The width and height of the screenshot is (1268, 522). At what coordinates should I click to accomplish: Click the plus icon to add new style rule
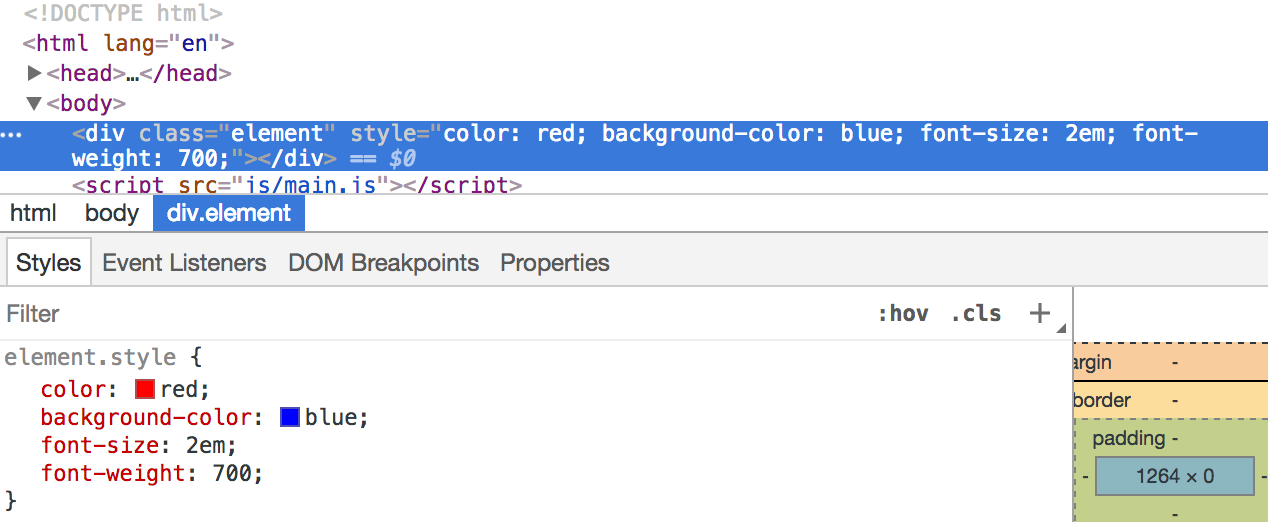click(1040, 313)
